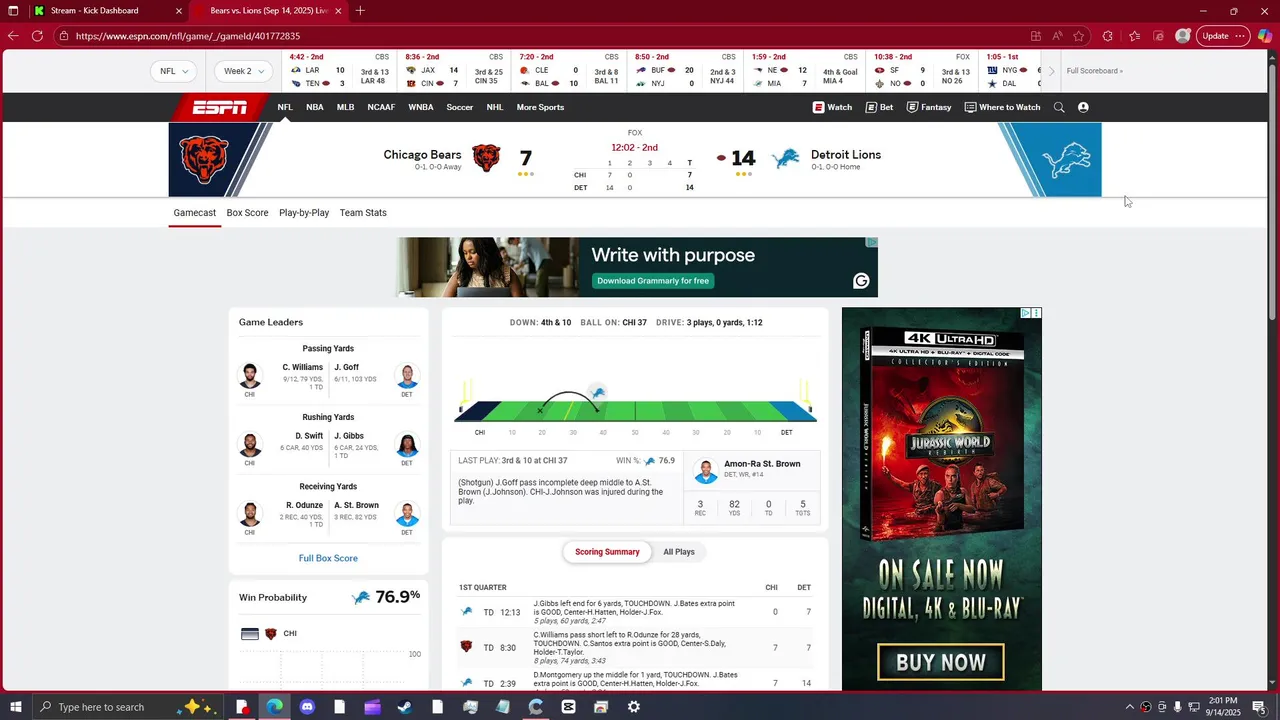Open the notification center icon
This screenshot has width=1280, height=720.
tap(1259, 707)
